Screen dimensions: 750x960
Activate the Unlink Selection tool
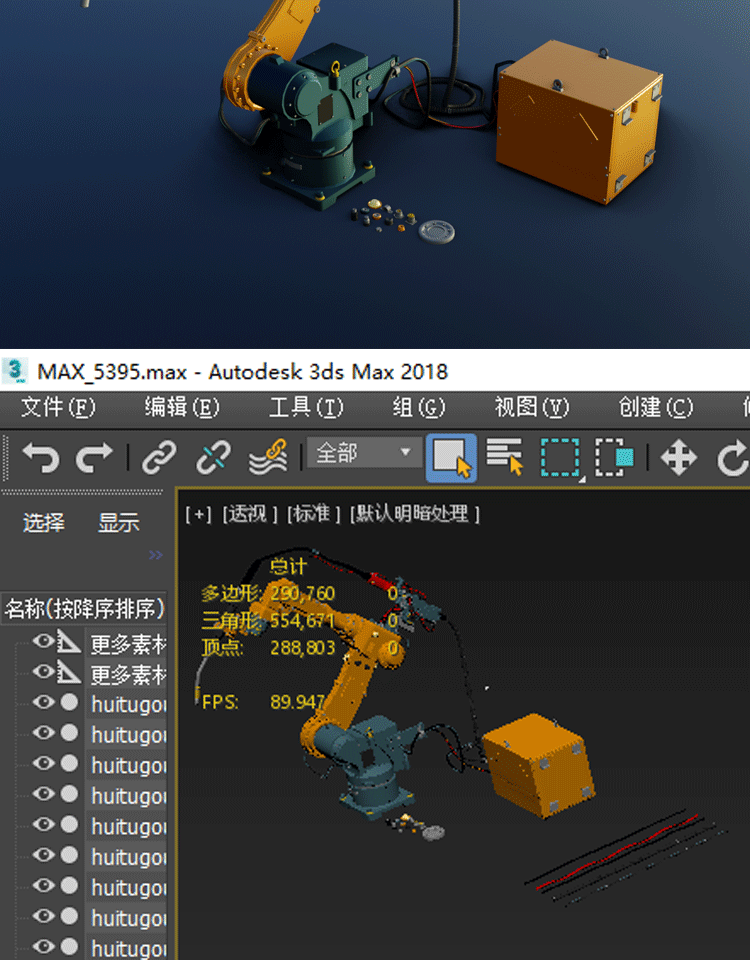point(213,457)
